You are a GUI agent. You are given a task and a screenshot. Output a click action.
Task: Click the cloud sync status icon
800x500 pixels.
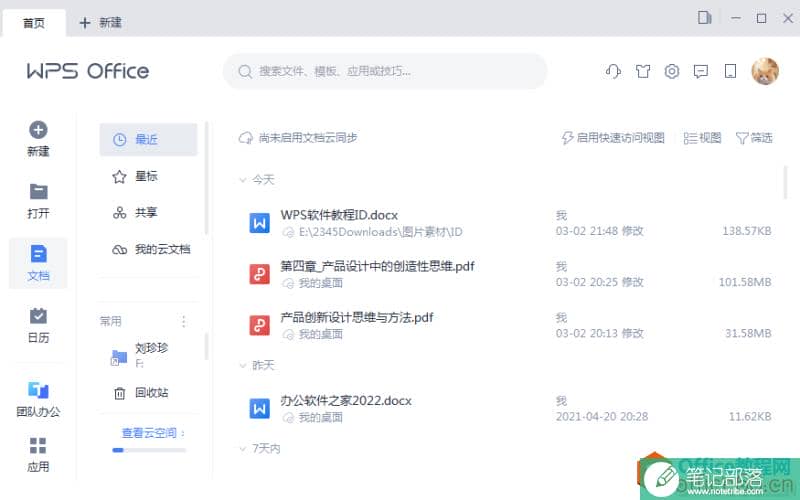point(246,138)
